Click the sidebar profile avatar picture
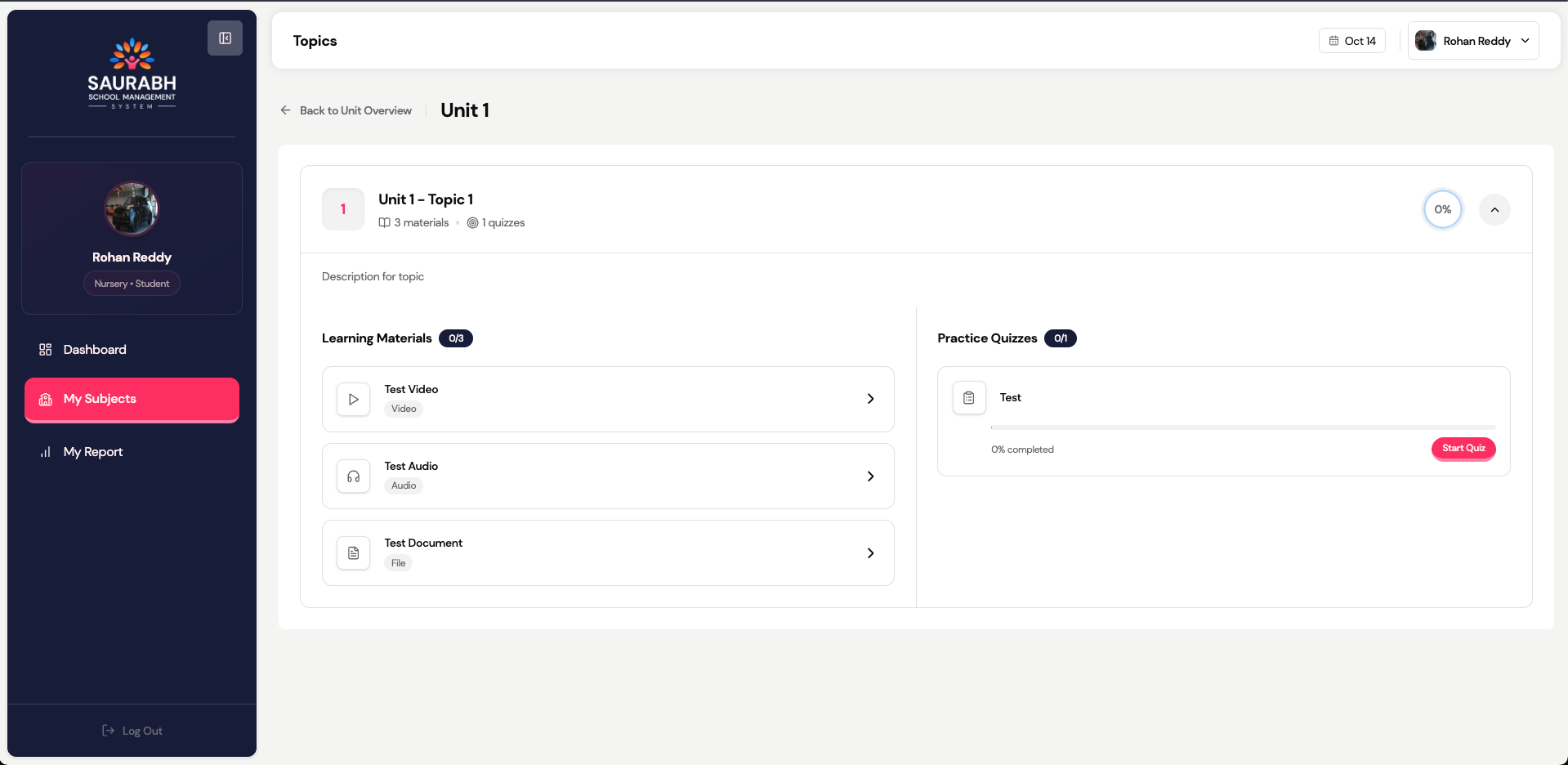Image resolution: width=1568 pixels, height=765 pixels. point(132,208)
